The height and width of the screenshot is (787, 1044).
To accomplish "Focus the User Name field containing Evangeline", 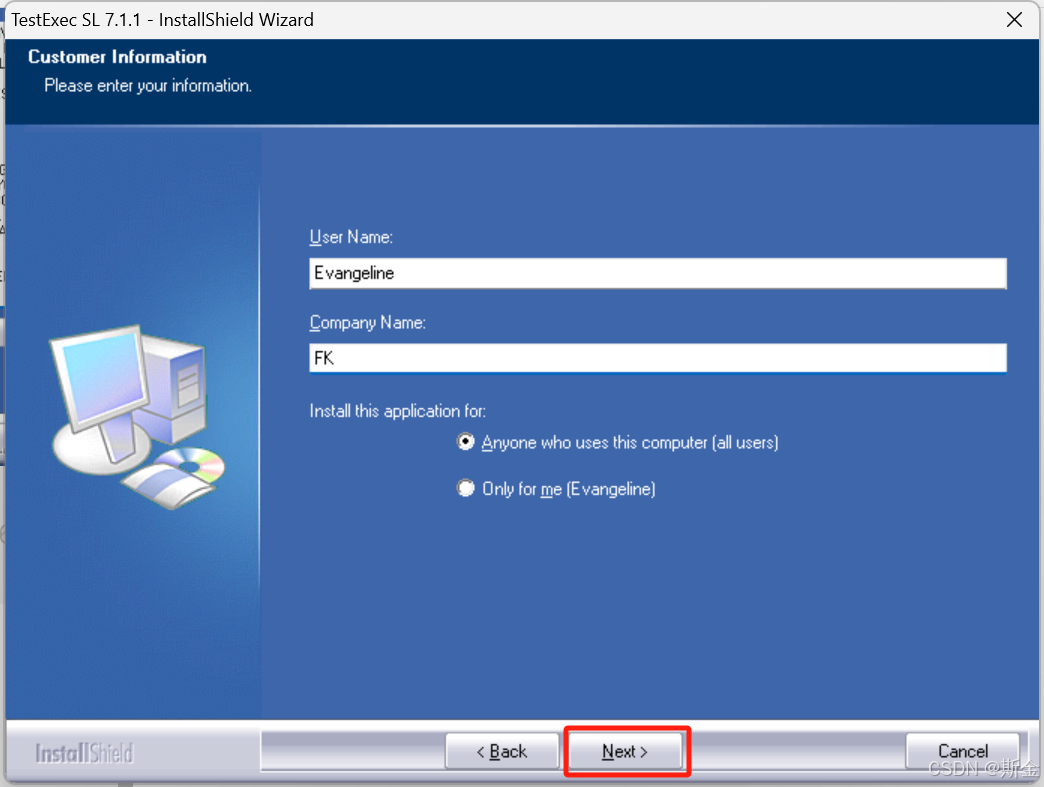I will pyautogui.click(x=658, y=273).
